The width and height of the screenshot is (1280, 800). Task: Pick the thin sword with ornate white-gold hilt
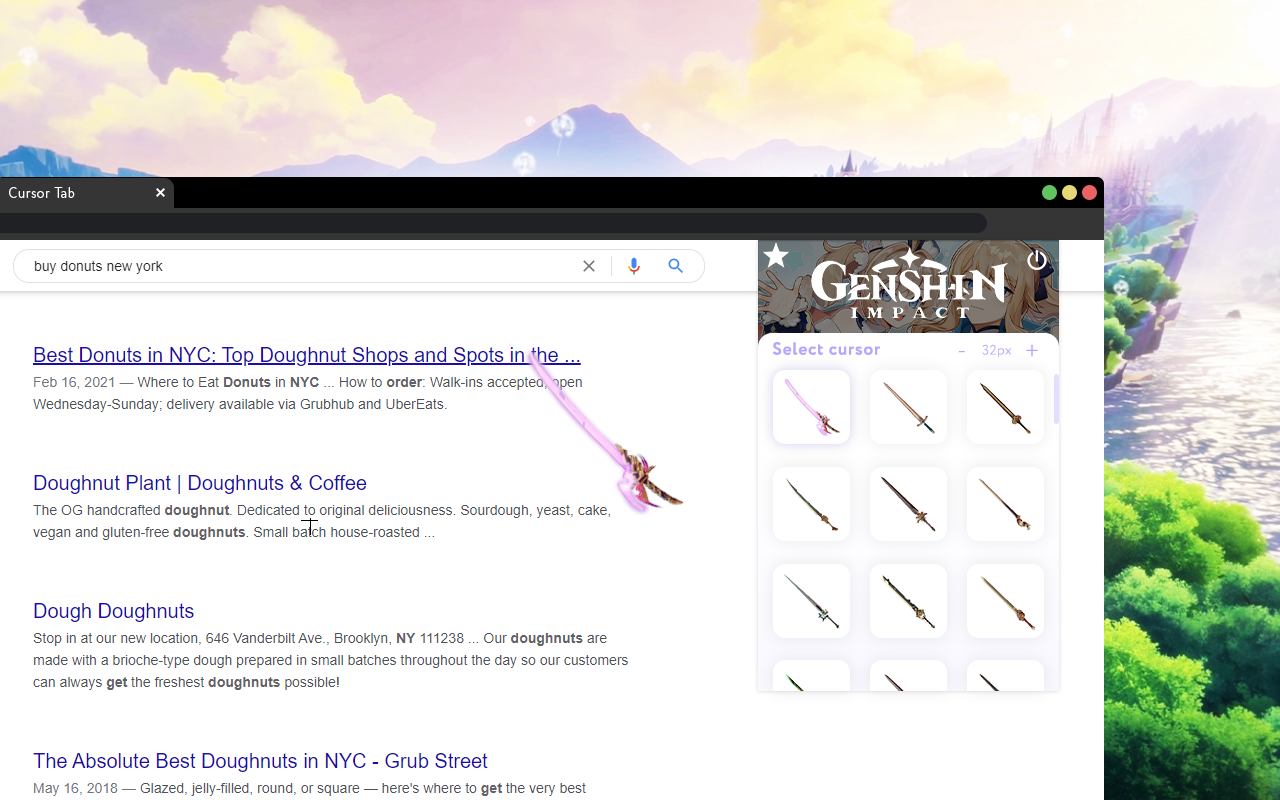point(1005,504)
